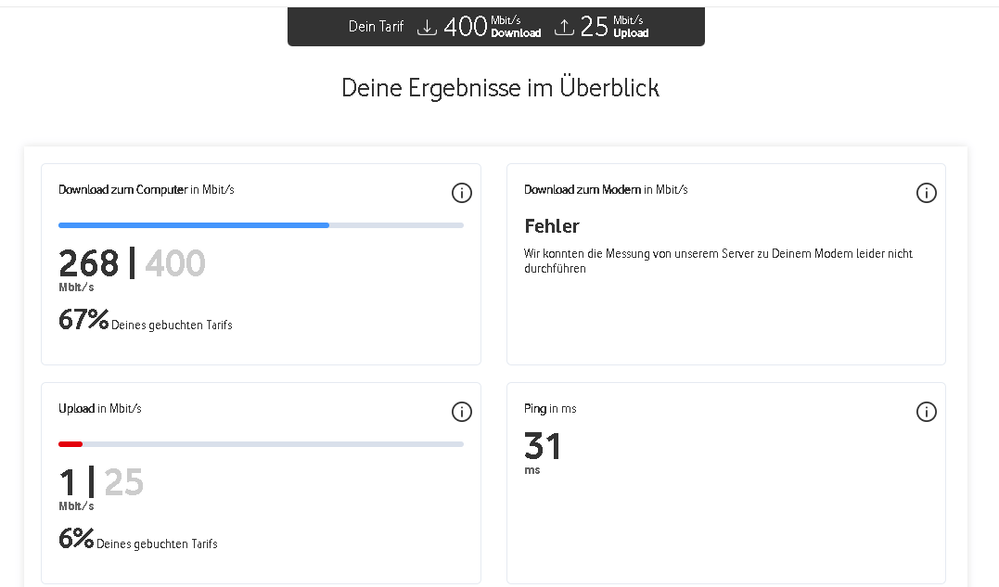The height and width of the screenshot is (587, 999).
Task: Click the 31 ms ping value
Action: [542, 446]
